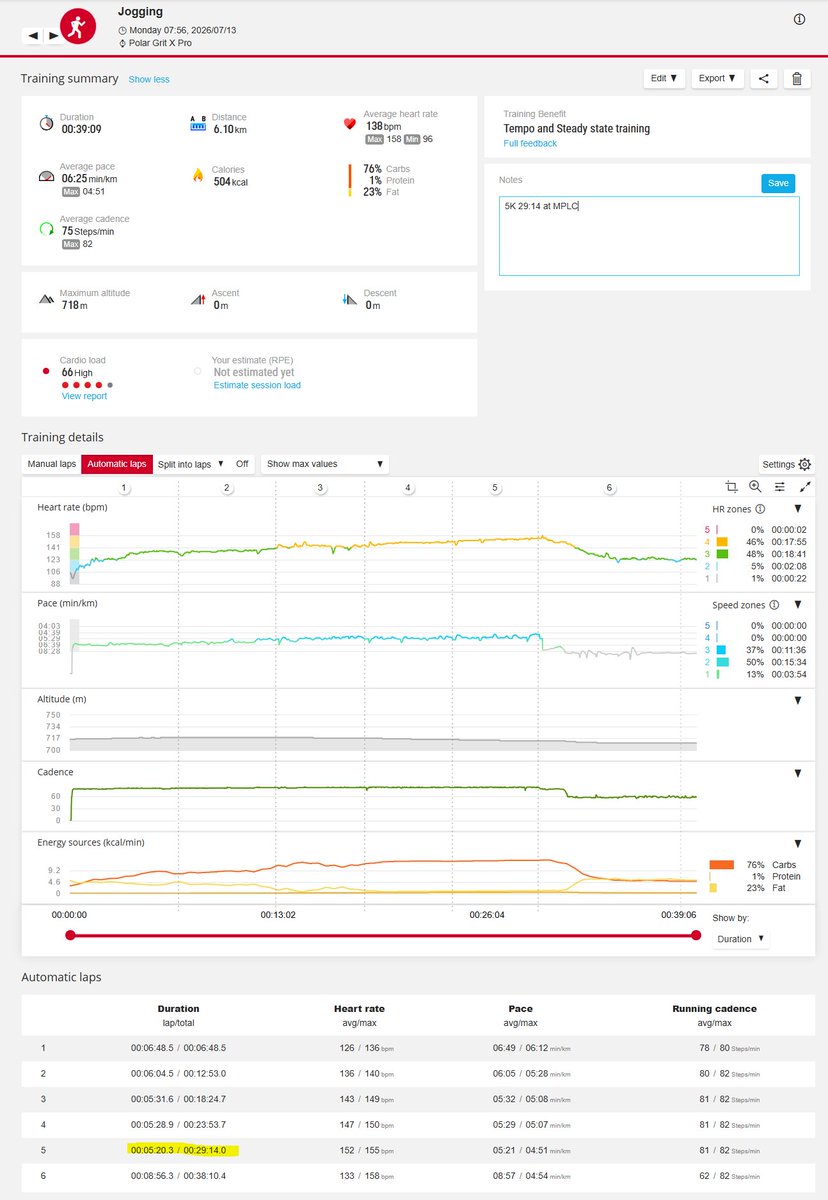Go to previous training session arrow

coord(33,35)
